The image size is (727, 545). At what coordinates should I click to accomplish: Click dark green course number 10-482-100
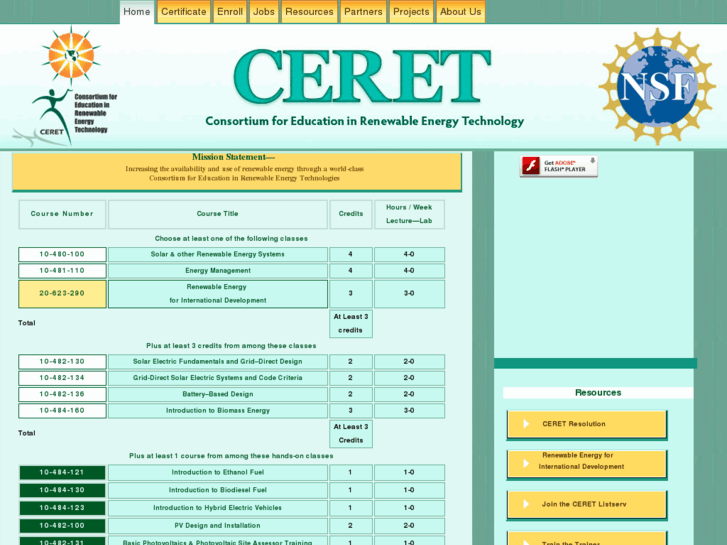(62, 526)
